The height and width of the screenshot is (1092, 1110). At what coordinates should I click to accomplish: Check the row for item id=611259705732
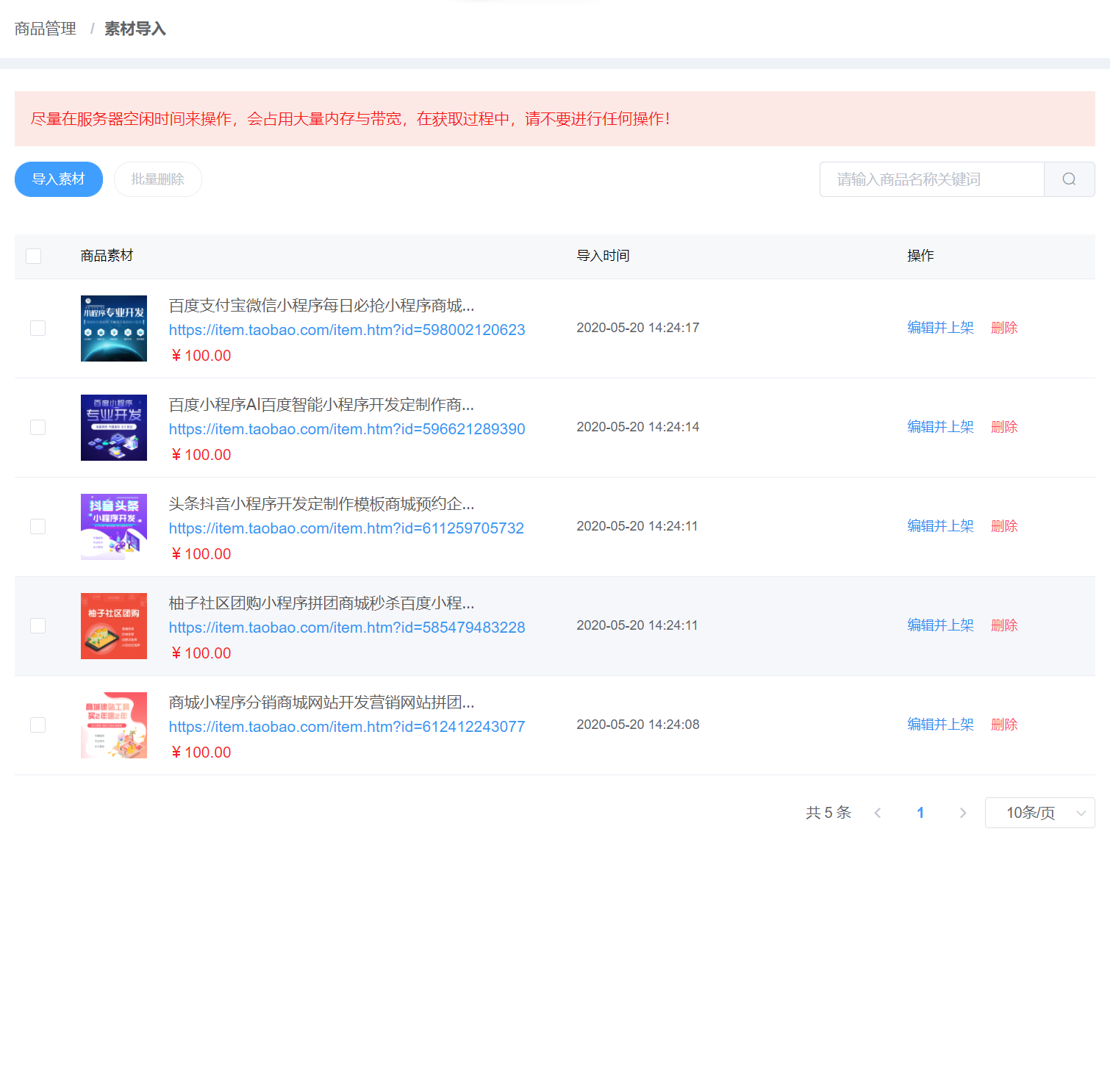[x=37, y=526]
